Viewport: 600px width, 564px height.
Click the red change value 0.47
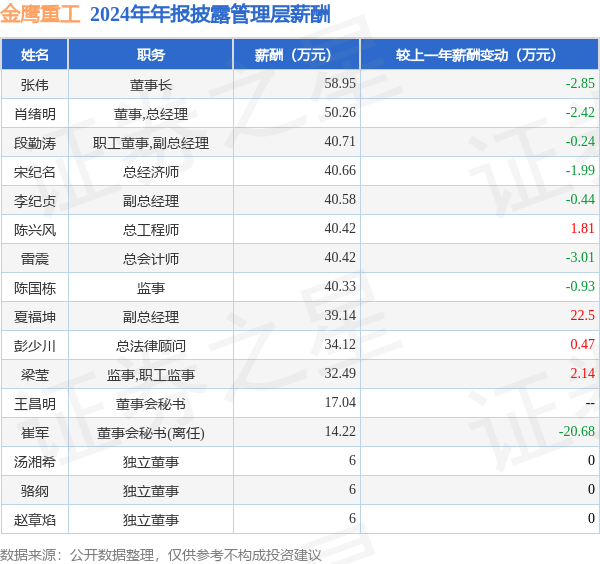[583, 345]
